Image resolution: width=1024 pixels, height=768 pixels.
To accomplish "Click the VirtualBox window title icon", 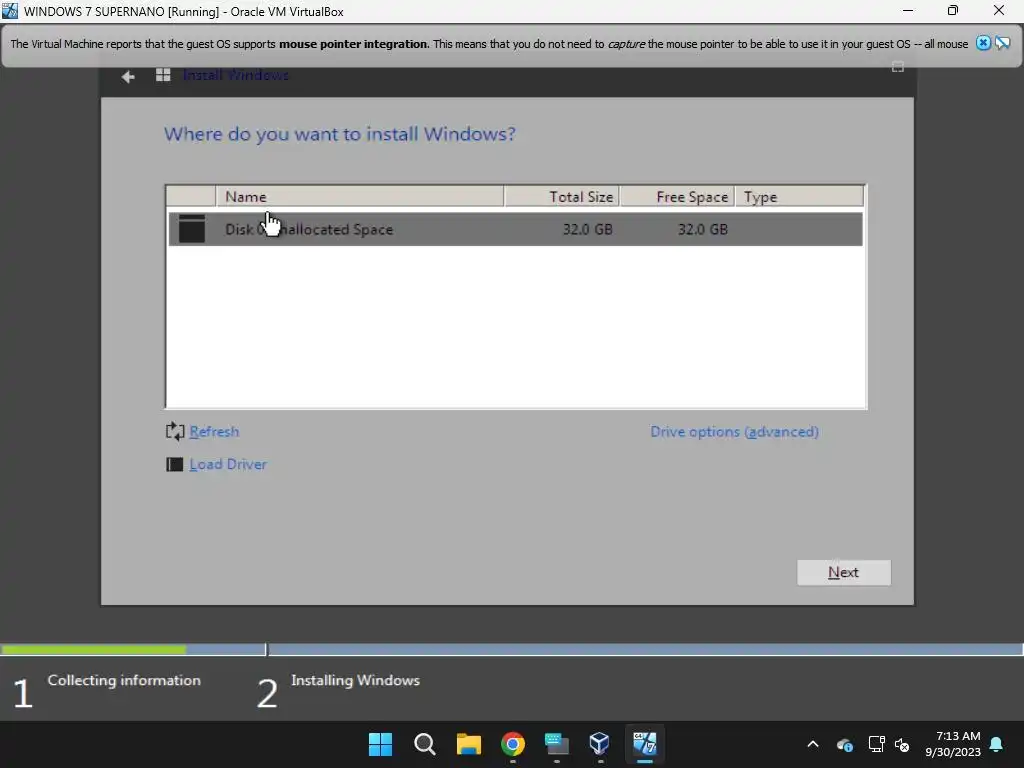I will (10, 11).
